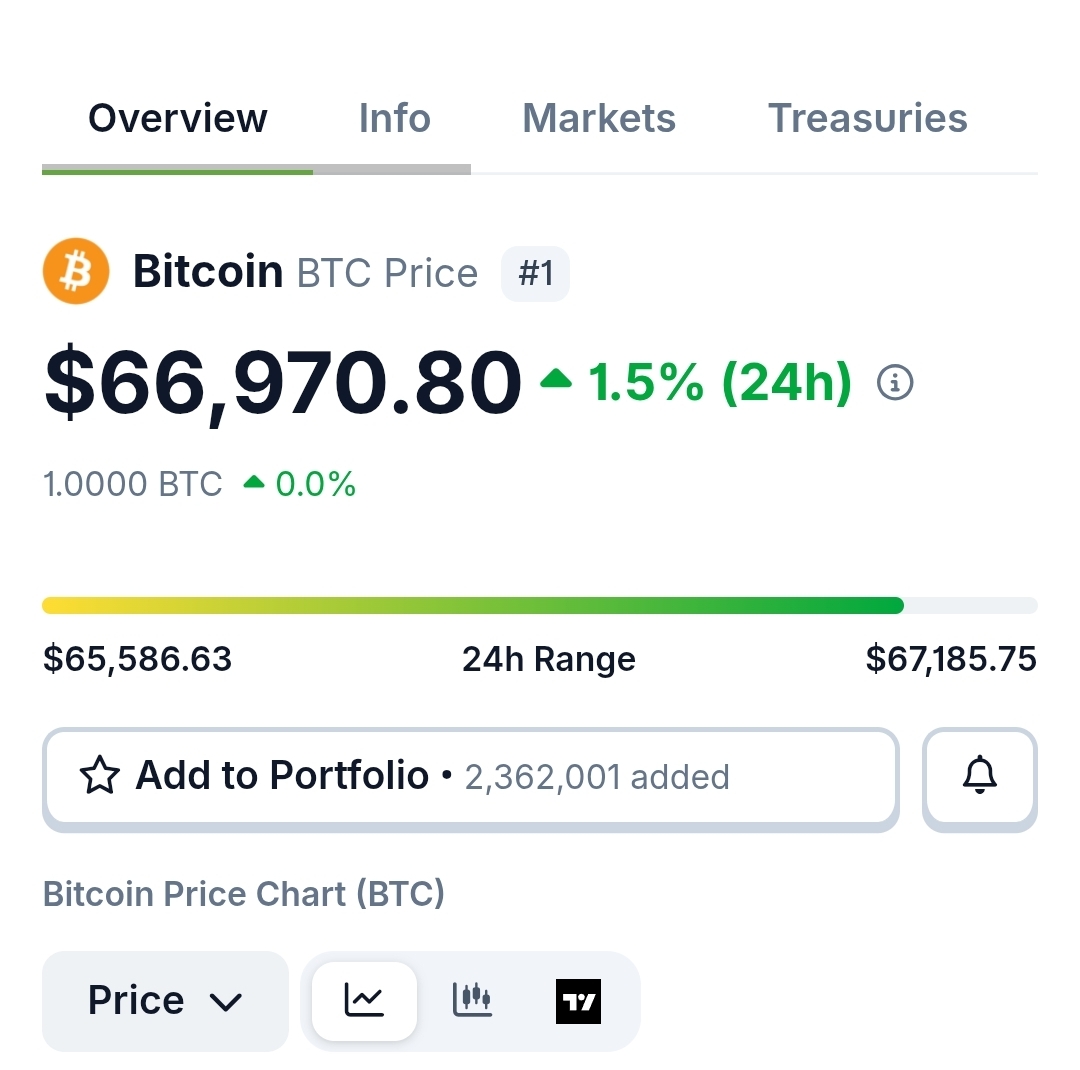Screen dimensions: 1080x1070
Task: Click the orange Bitcoin logo icon
Action: [75, 271]
